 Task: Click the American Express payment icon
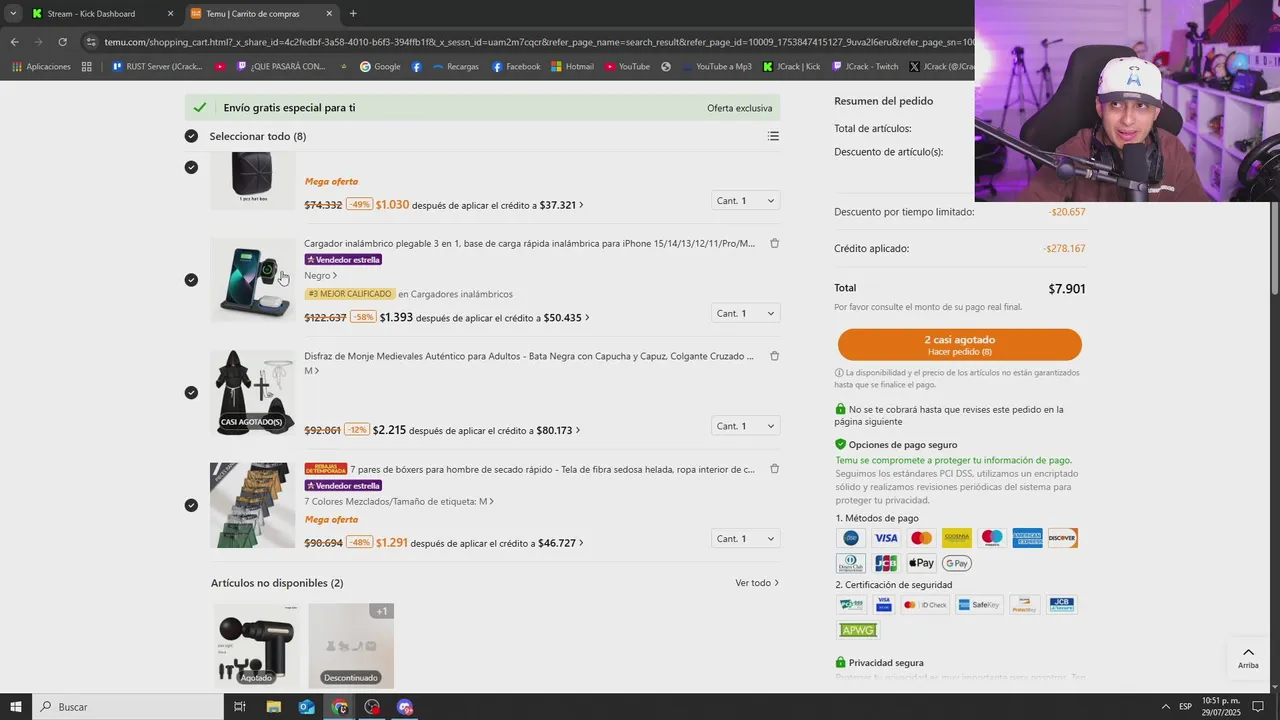pyautogui.click(x=1027, y=538)
